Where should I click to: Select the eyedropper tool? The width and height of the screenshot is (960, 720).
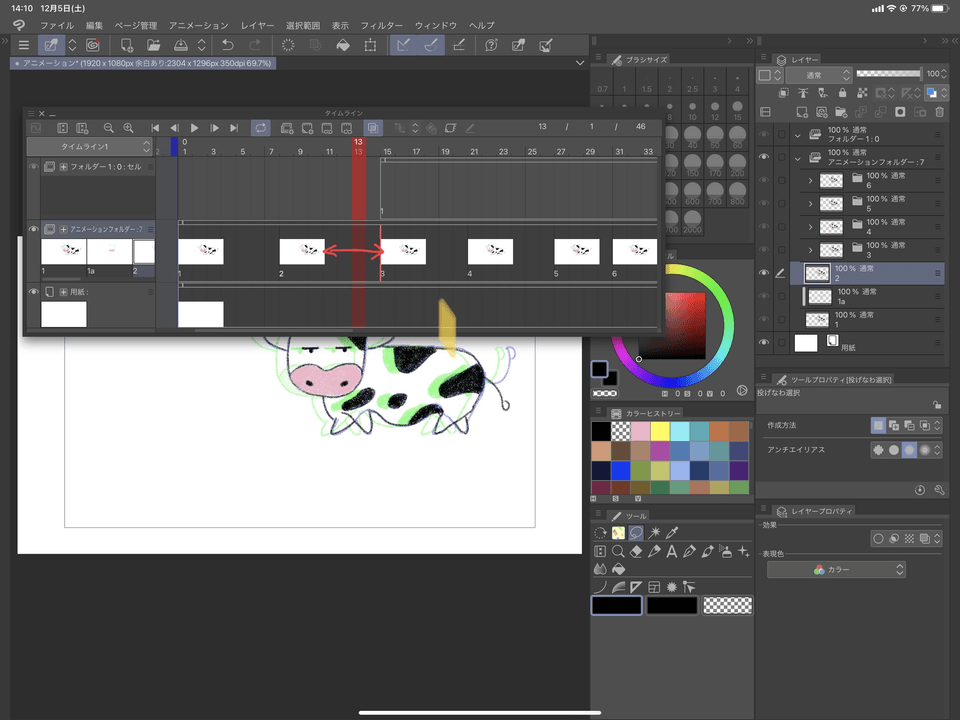click(672, 533)
